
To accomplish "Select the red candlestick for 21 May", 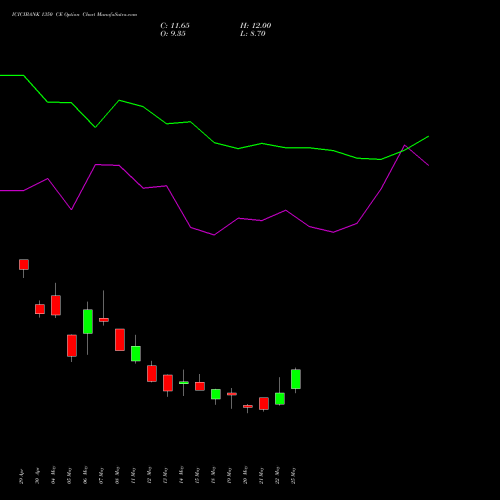I will point(264,403).
